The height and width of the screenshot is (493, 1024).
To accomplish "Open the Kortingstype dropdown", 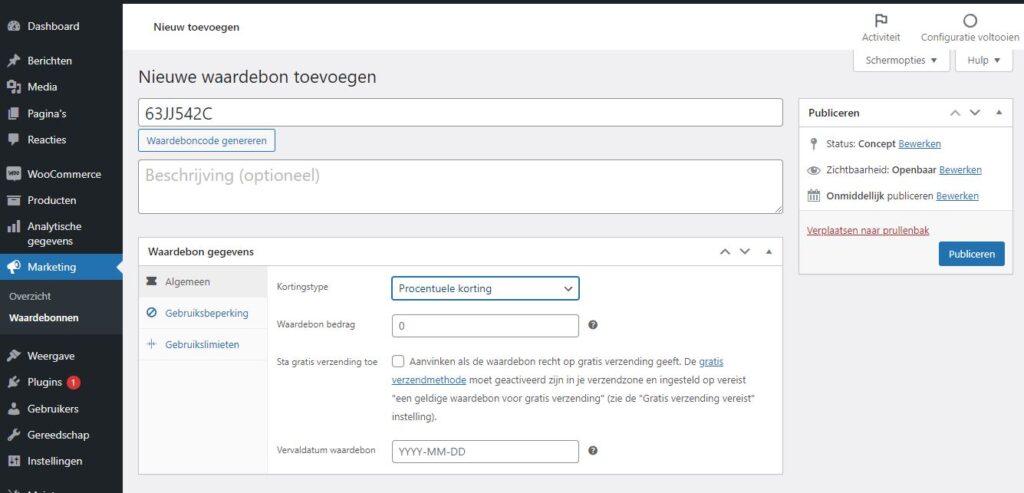I will pyautogui.click(x=485, y=288).
